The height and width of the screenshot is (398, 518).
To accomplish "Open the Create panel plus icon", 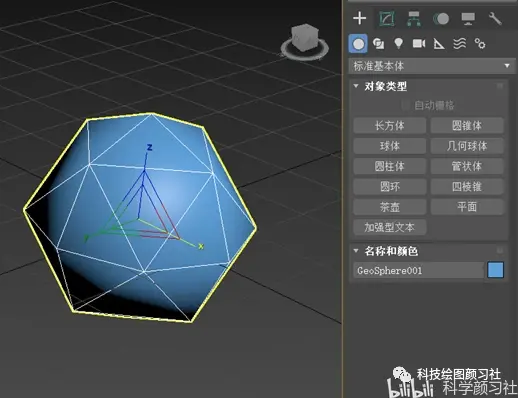I will 359,18.
